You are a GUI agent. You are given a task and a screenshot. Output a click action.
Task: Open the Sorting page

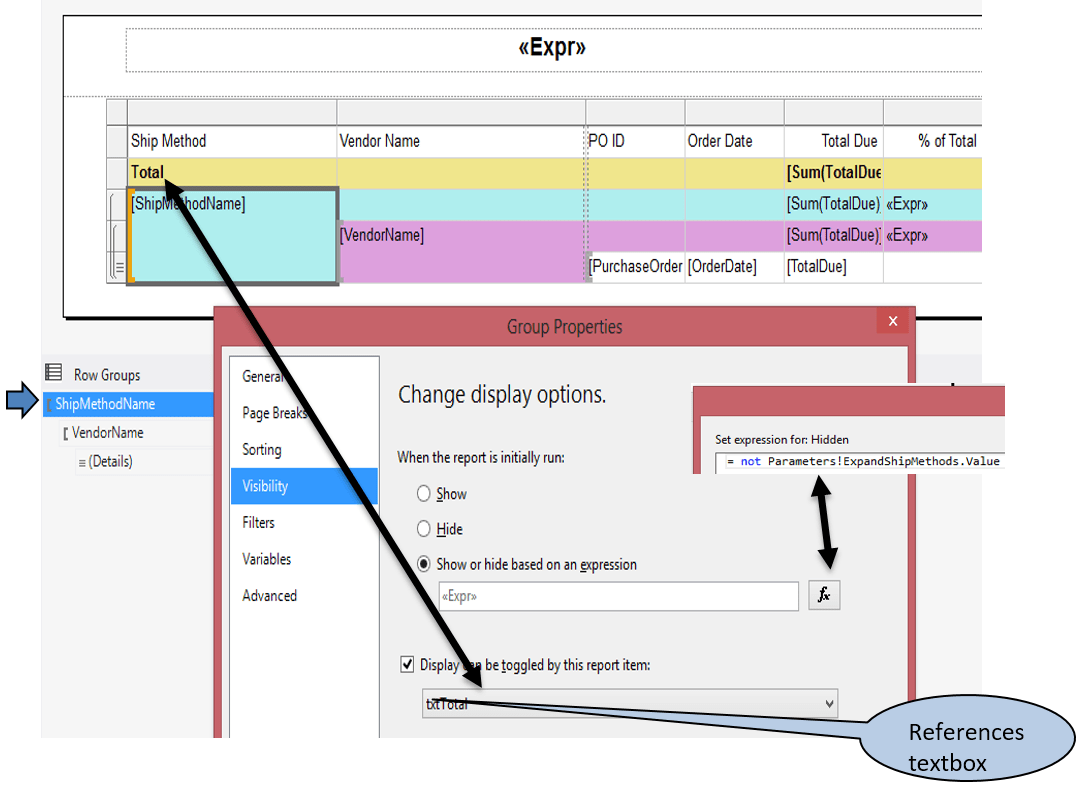tap(261, 449)
